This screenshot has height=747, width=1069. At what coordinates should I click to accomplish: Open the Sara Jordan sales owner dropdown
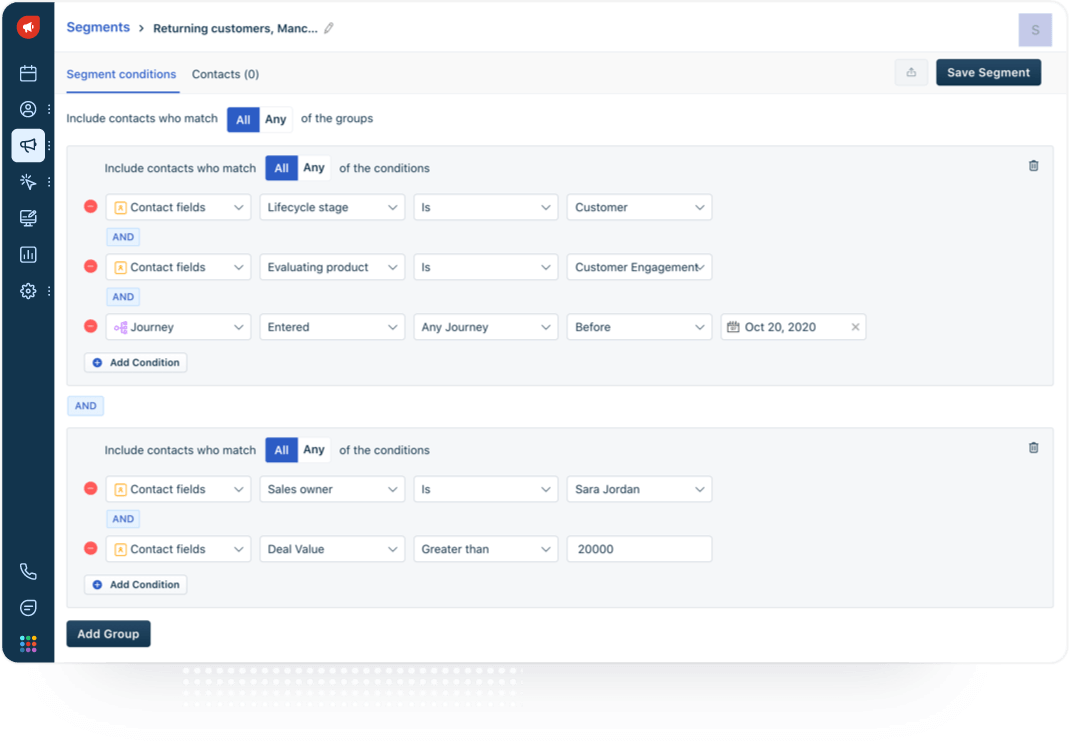click(x=638, y=489)
